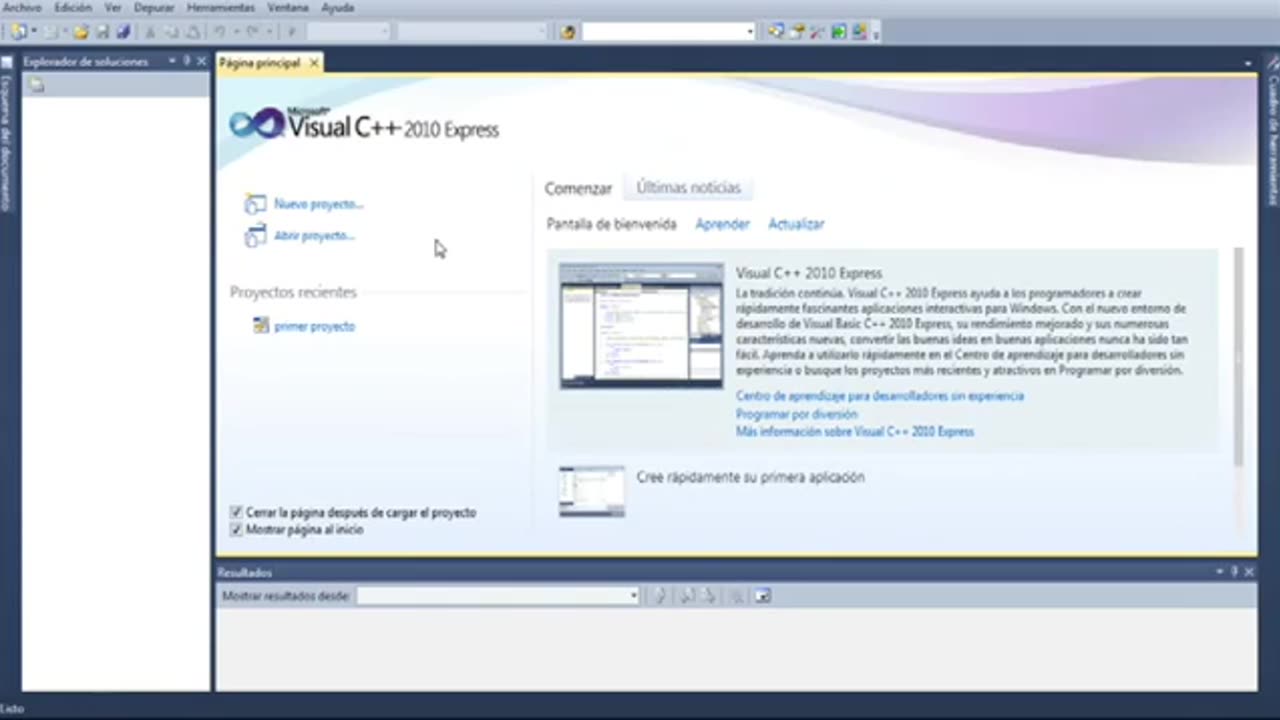This screenshot has height=720, width=1280.
Task: Open the Herramientas menu
Action: click(221, 7)
